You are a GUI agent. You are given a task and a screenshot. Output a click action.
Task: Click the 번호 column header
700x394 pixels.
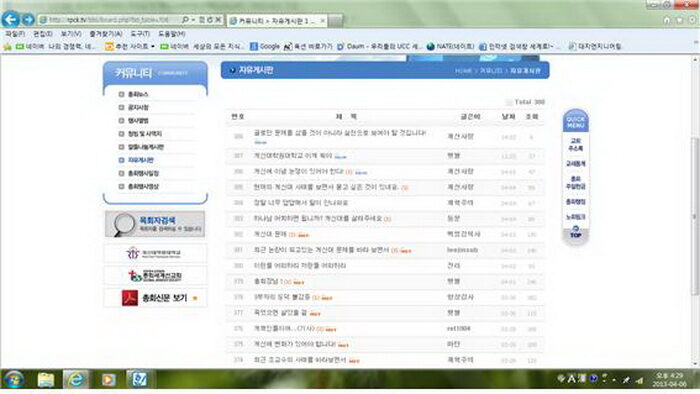click(238, 116)
